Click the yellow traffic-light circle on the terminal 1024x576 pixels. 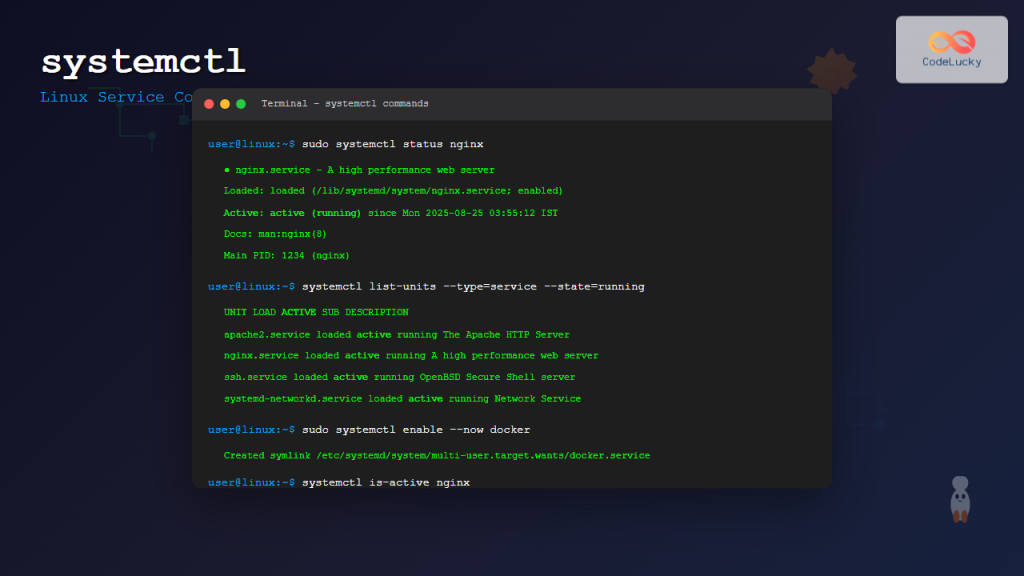pos(227,103)
